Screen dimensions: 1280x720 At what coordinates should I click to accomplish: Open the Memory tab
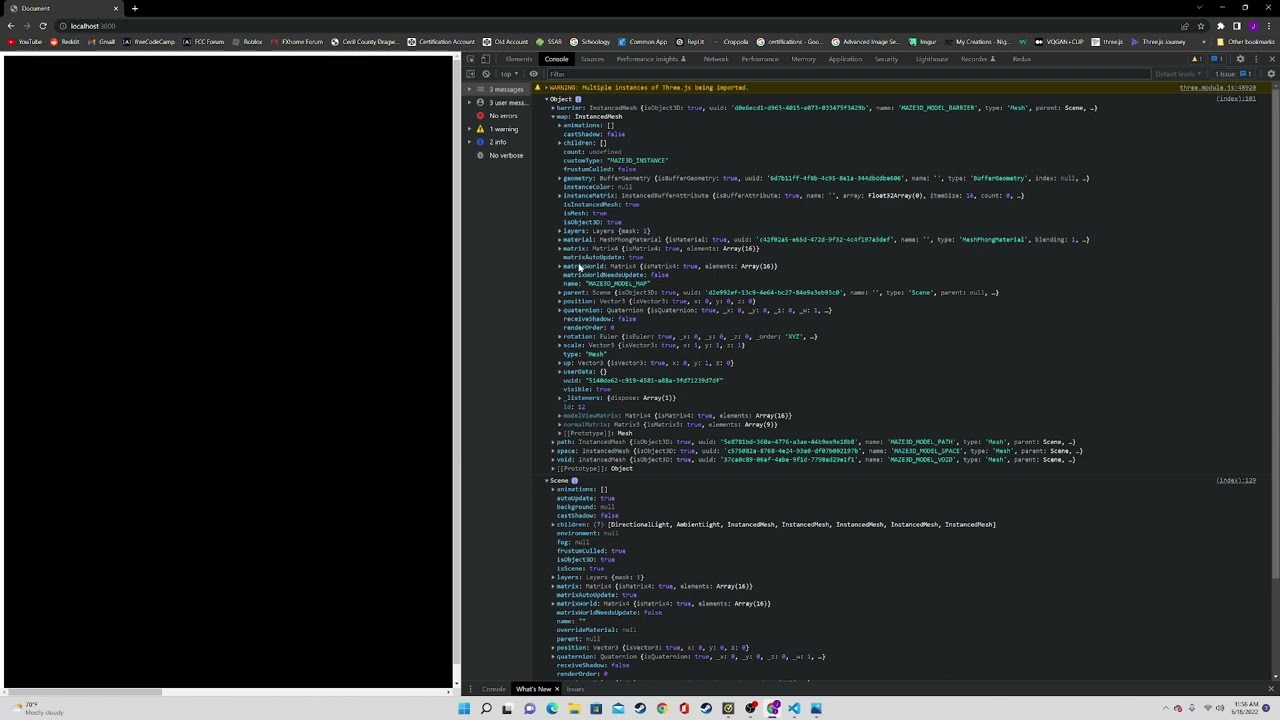[803, 59]
